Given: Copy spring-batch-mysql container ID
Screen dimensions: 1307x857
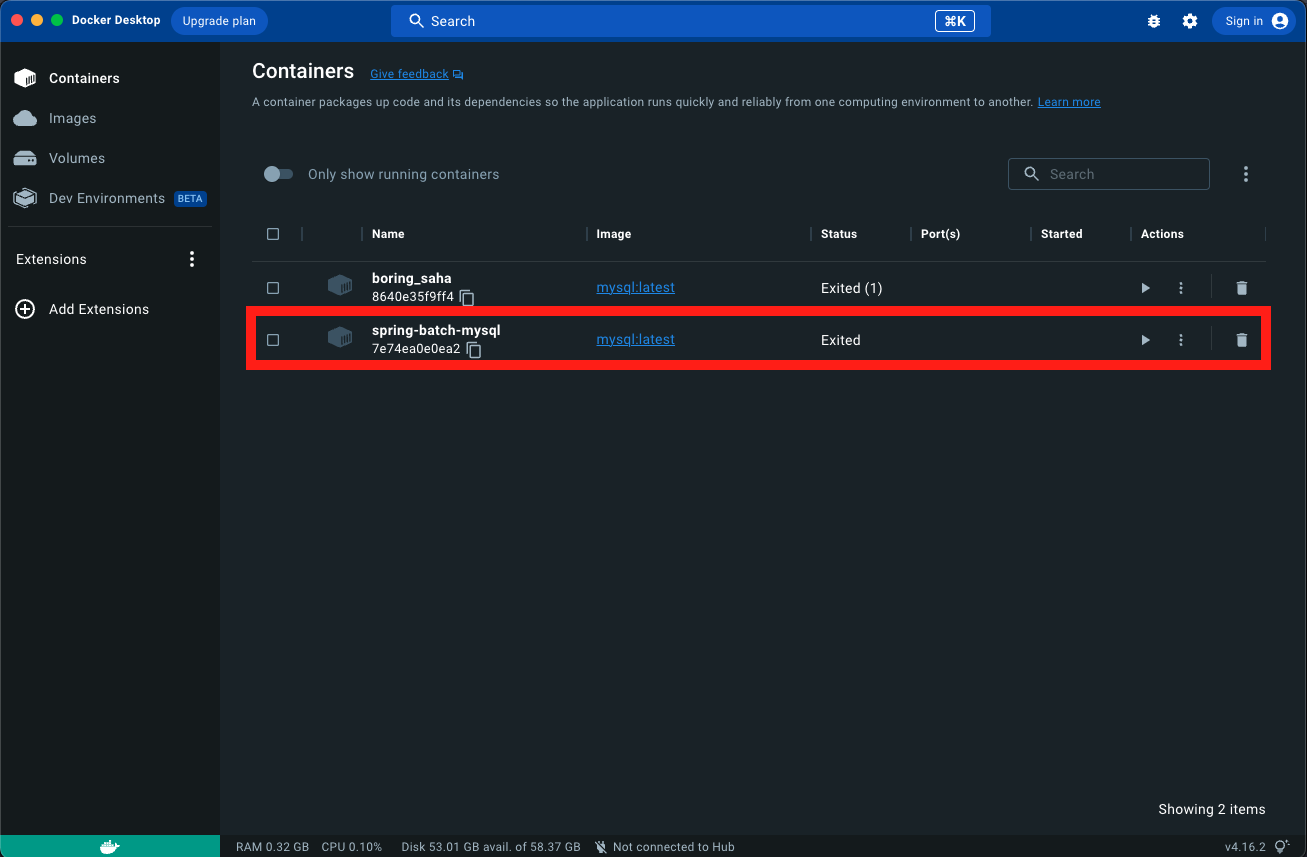Looking at the screenshot, I should click(474, 350).
